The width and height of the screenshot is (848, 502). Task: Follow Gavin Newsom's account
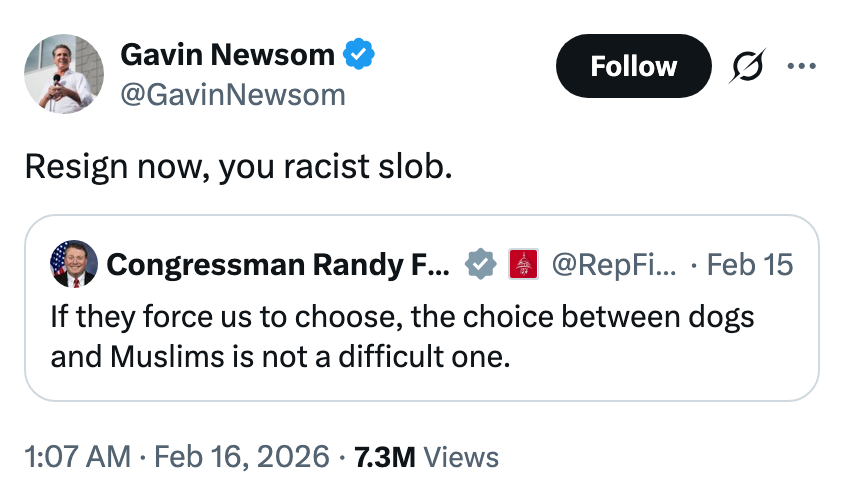coord(633,66)
